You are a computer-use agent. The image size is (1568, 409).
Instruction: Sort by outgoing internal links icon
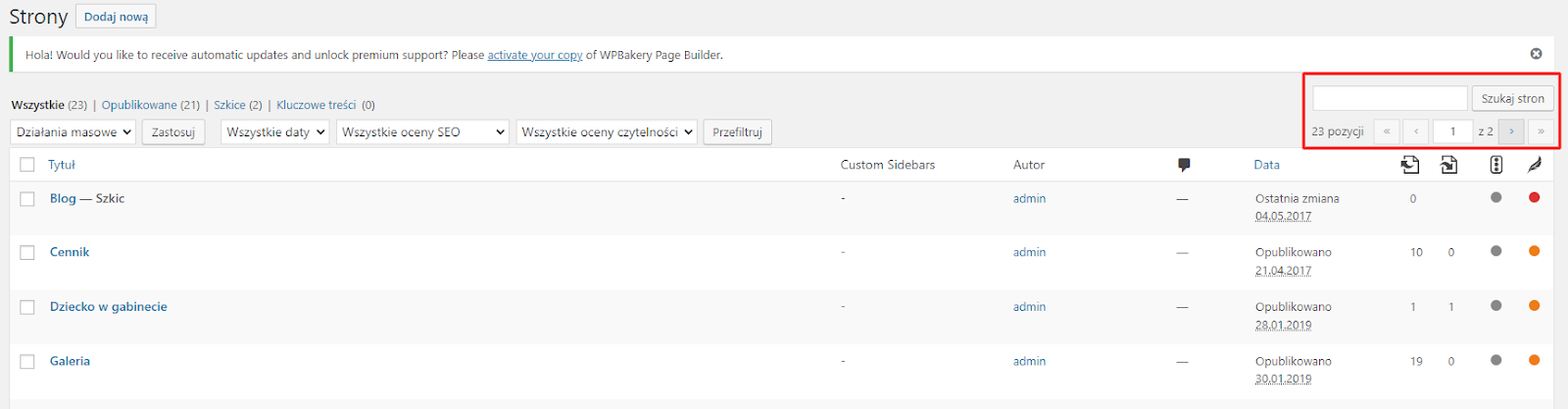[1409, 165]
